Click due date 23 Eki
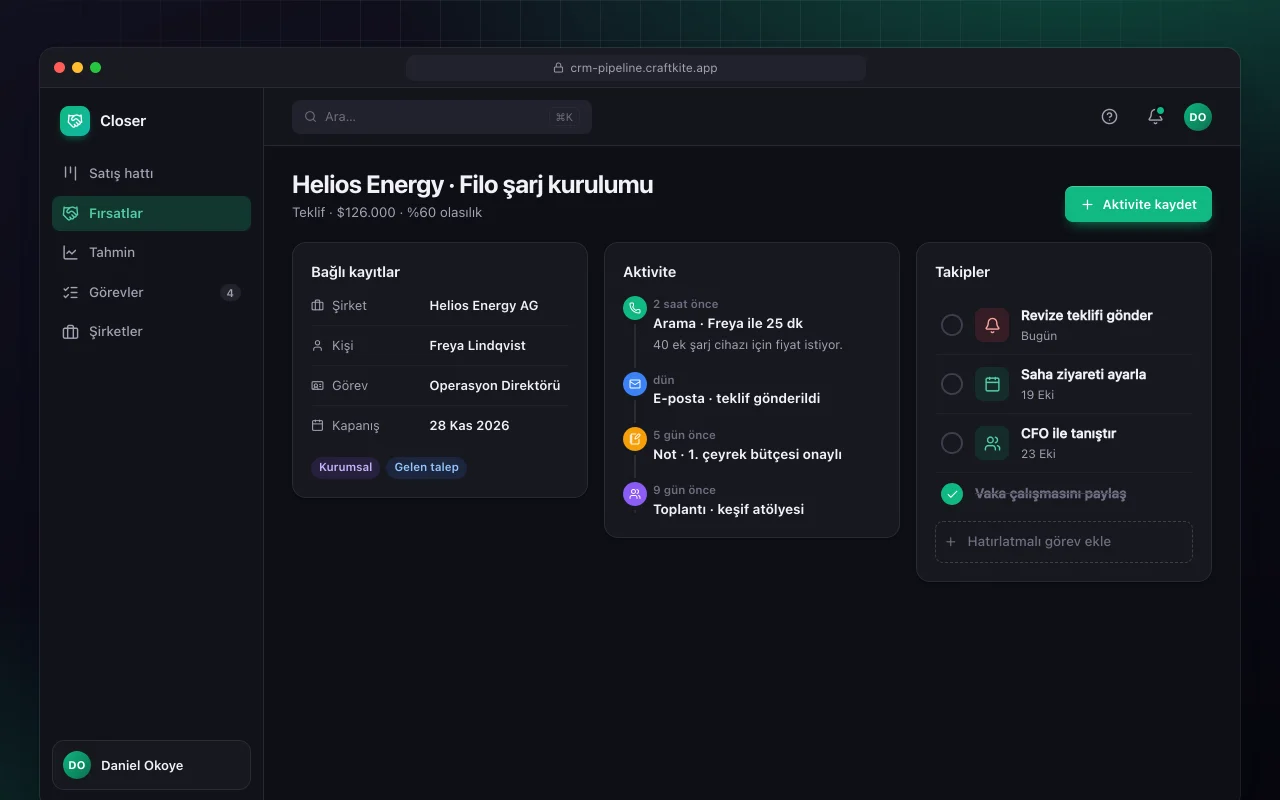 click(1038, 454)
